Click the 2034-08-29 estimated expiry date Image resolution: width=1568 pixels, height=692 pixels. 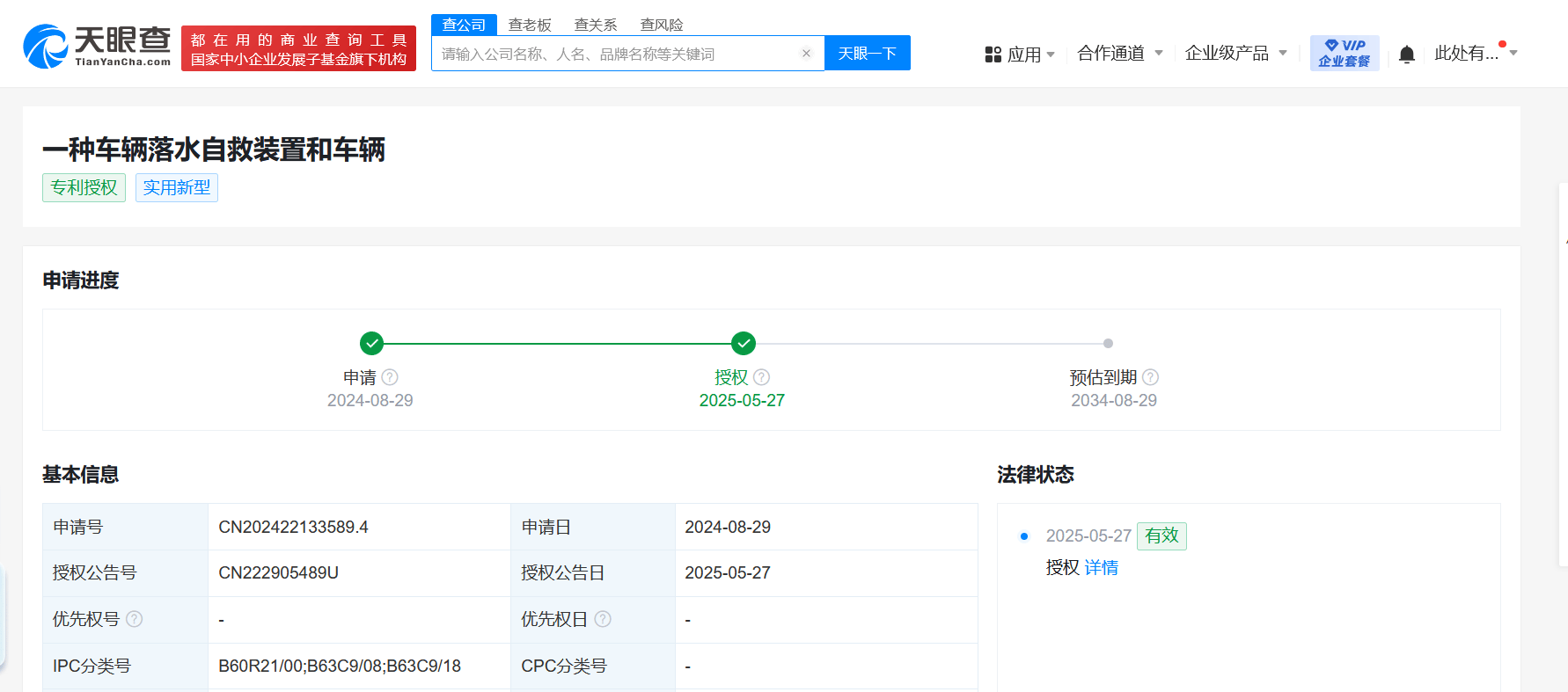1114,400
